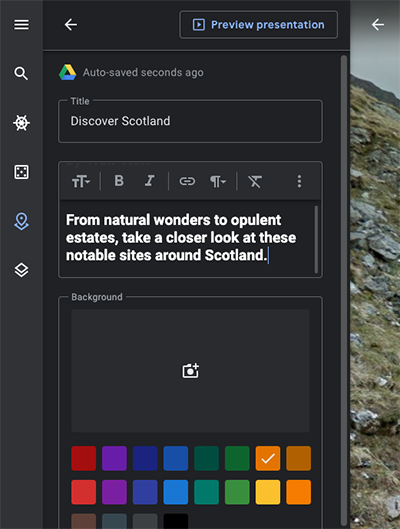
Task: Insert a link with the link icon
Action: click(x=187, y=181)
